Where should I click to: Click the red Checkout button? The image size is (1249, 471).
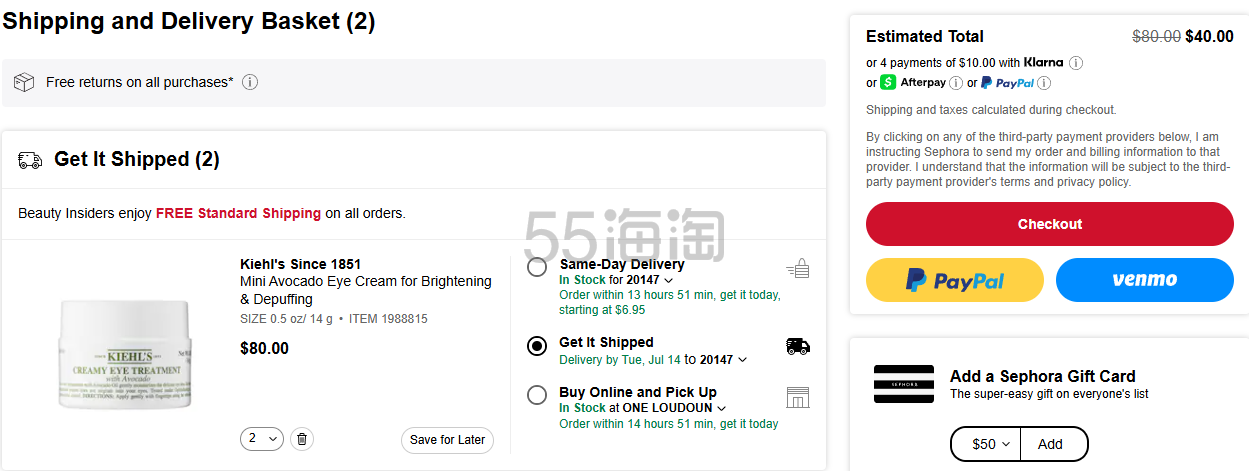(1050, 224)
